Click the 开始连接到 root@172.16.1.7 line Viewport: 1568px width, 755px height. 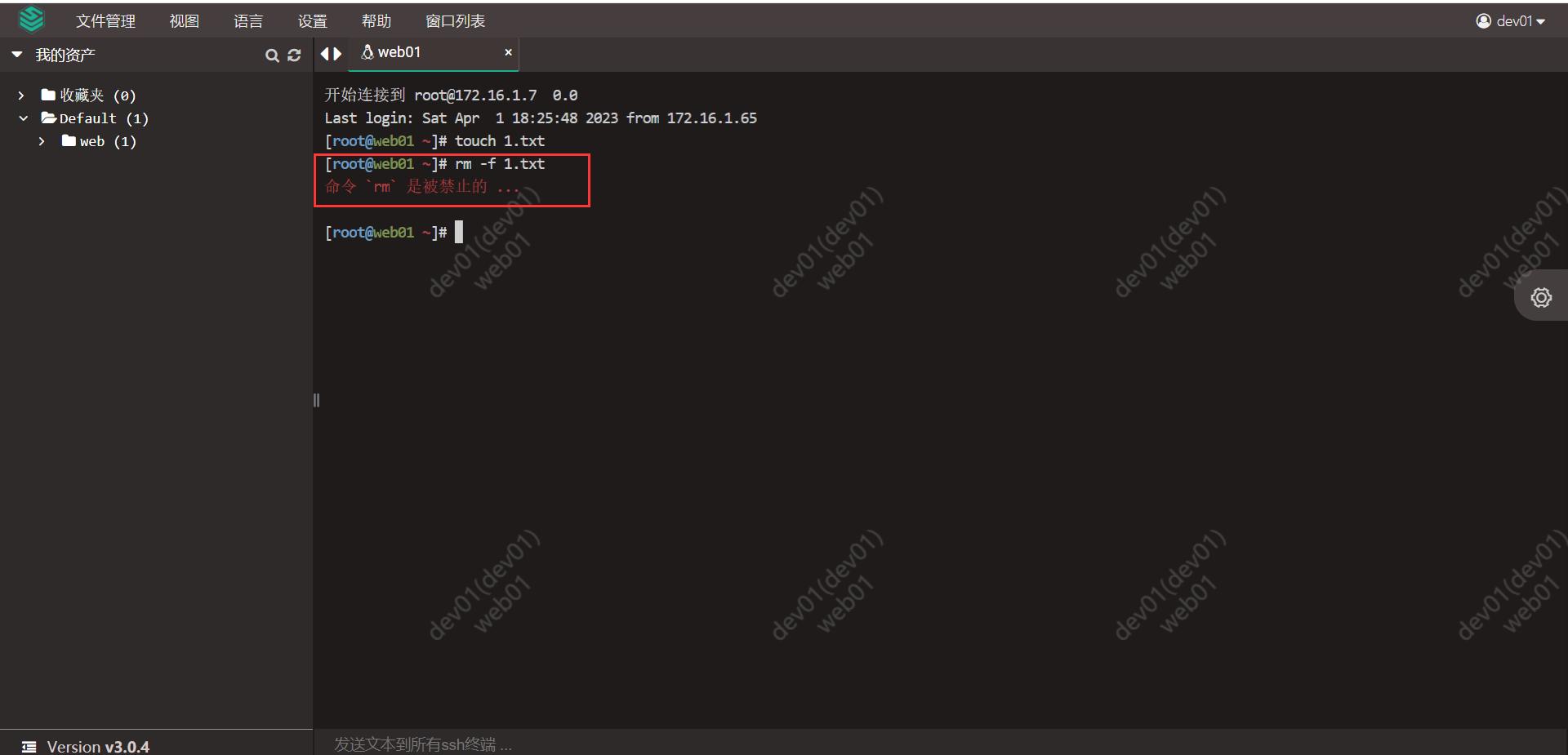coord(451,95)
